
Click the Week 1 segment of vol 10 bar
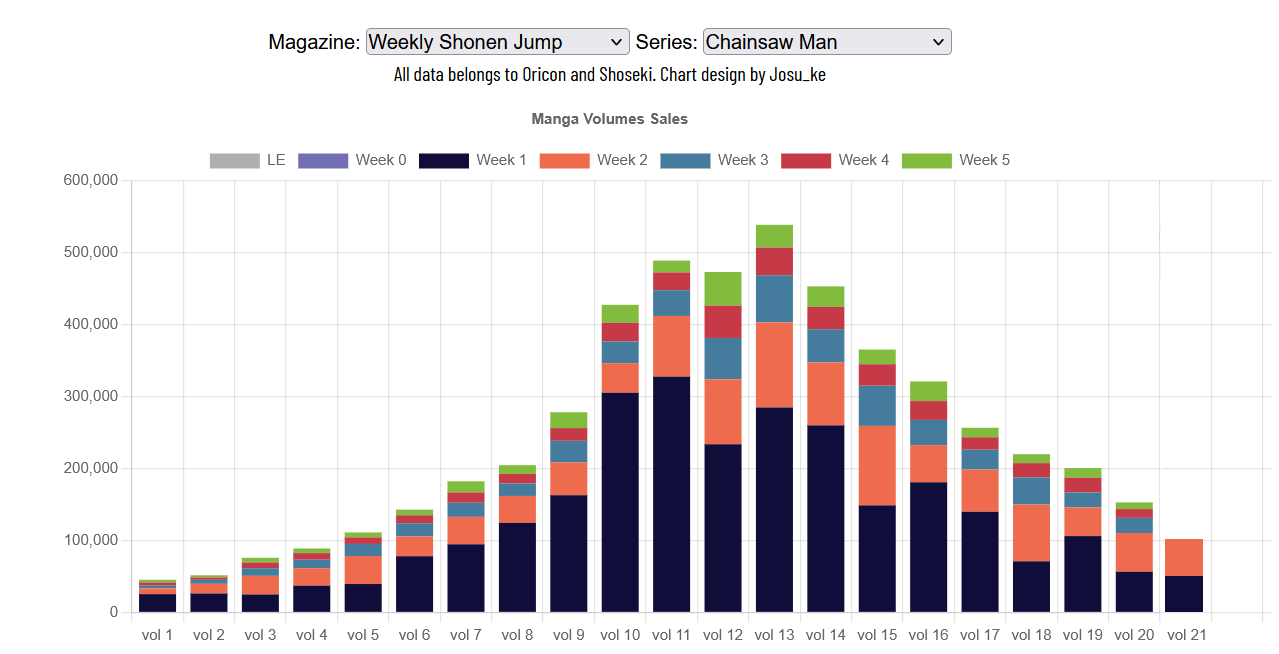point(620,502)
